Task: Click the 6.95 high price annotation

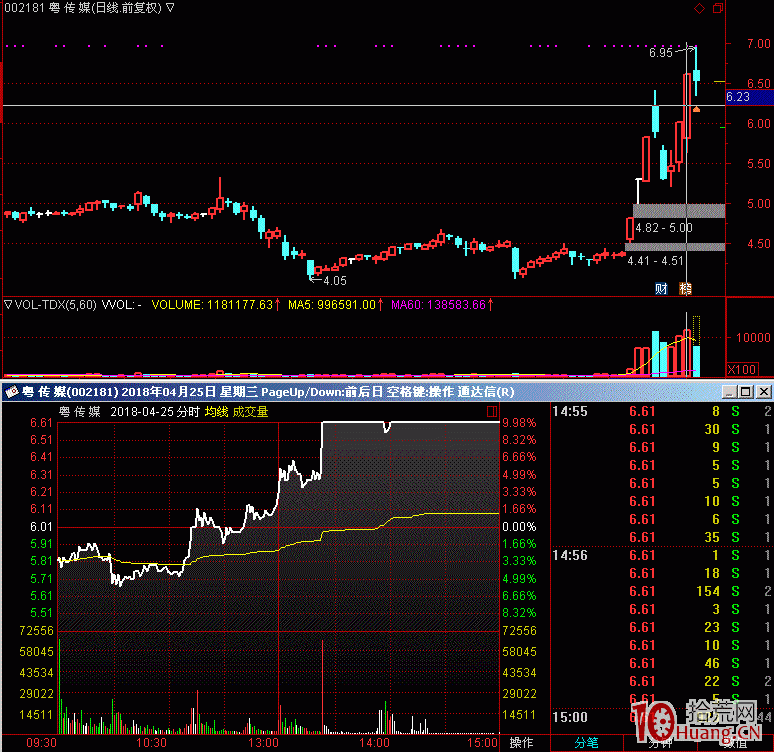Action: tap(660, 53)
